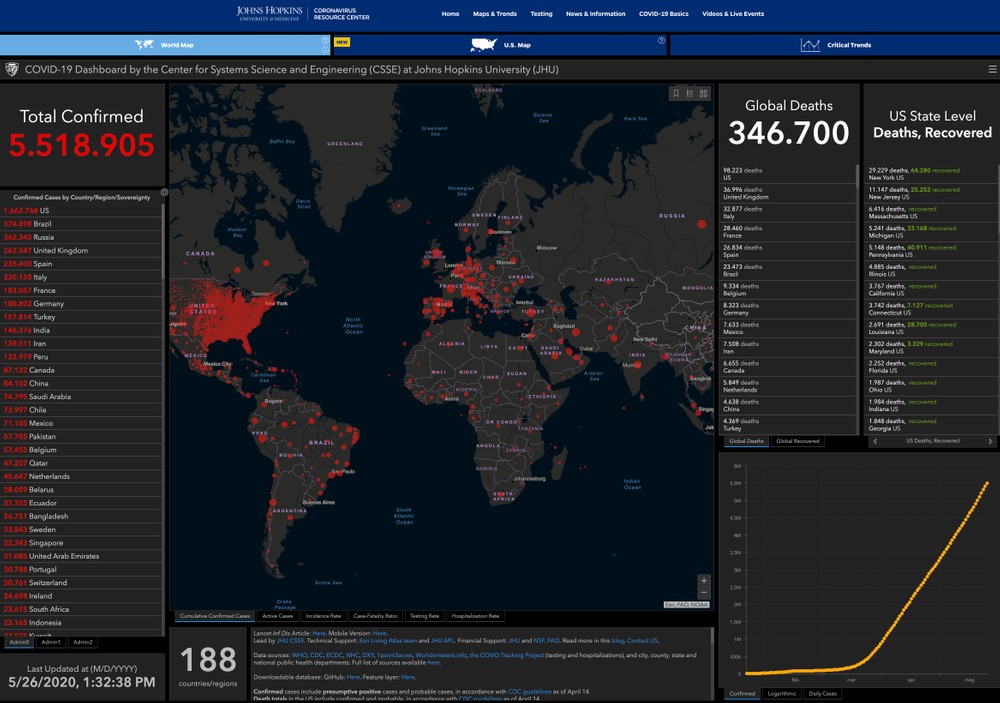Open the ECDC data source link
The height and width of the screenshot is (703, 1000).
[335, 655]
